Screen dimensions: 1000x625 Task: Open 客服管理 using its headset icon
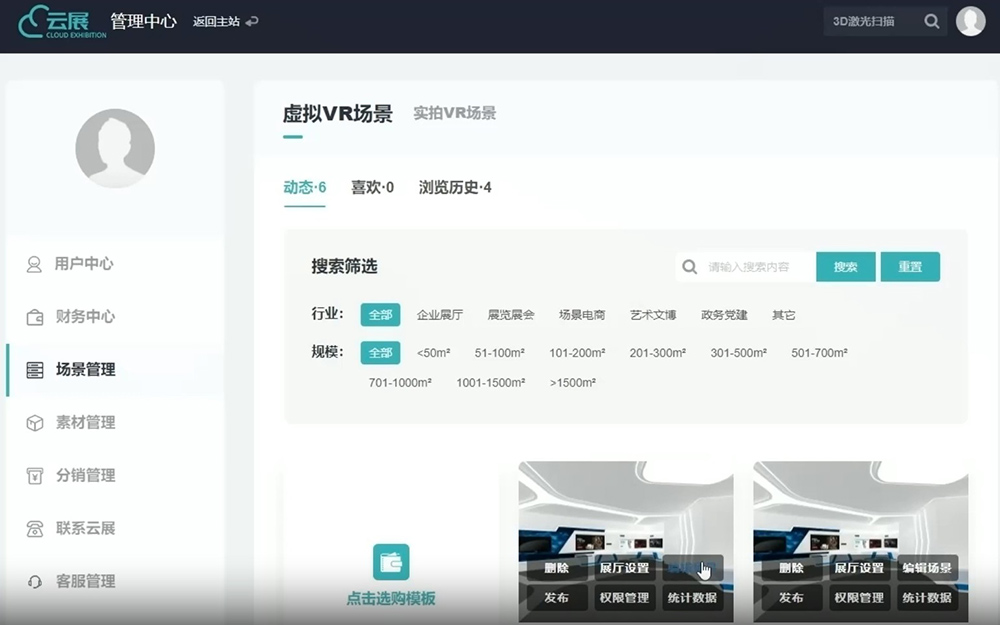click(x=33, y=582)
